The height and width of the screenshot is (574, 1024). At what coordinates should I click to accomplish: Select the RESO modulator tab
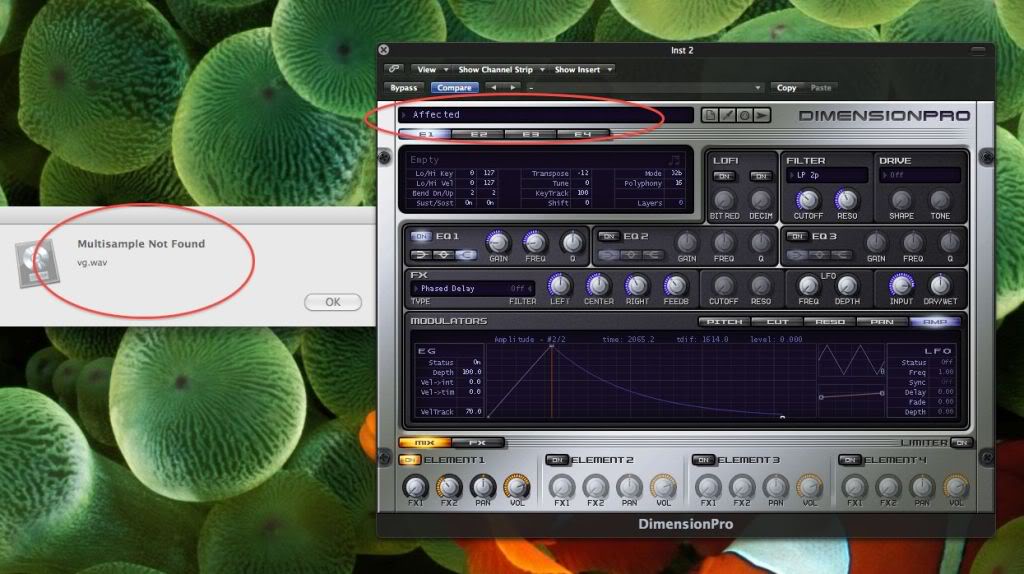(829, 321)
